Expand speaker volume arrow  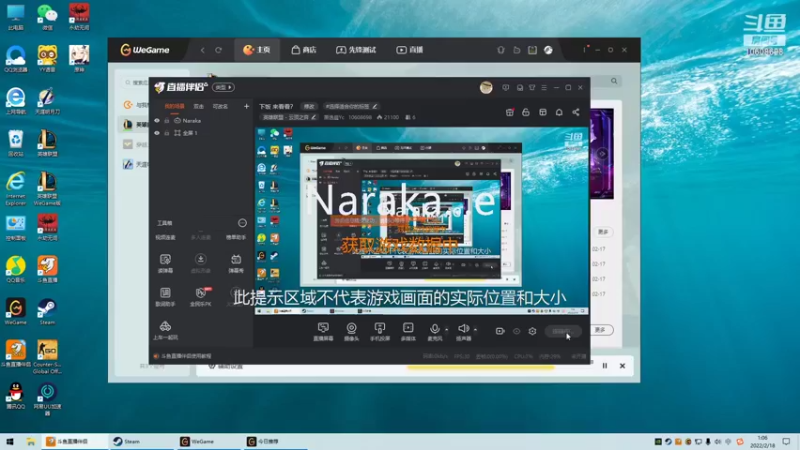[475, 330]
